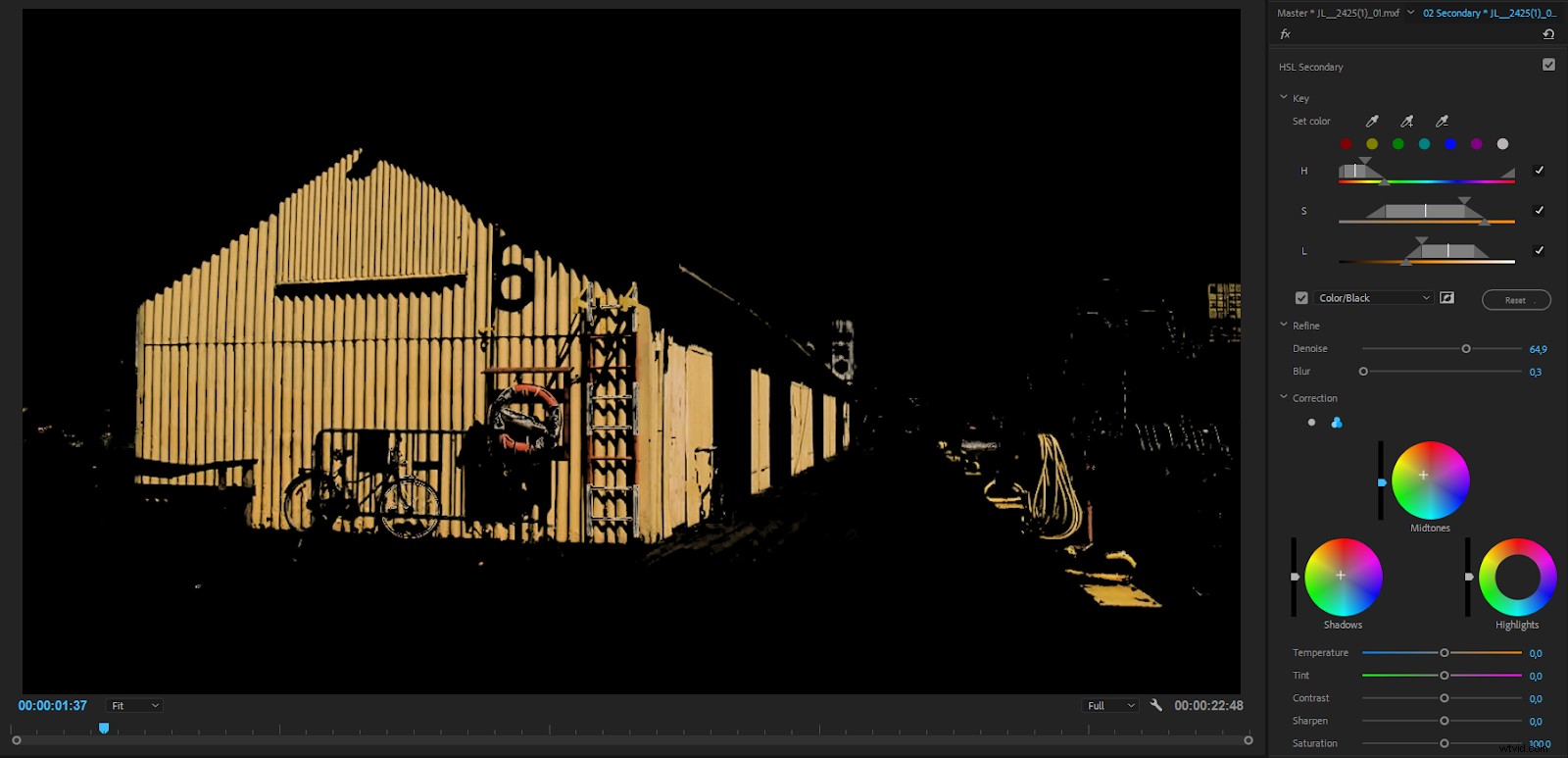The width and height of the screenshot is (1568, 758).
Task: Collapse the Refine section
Action: click(1284, 326)
